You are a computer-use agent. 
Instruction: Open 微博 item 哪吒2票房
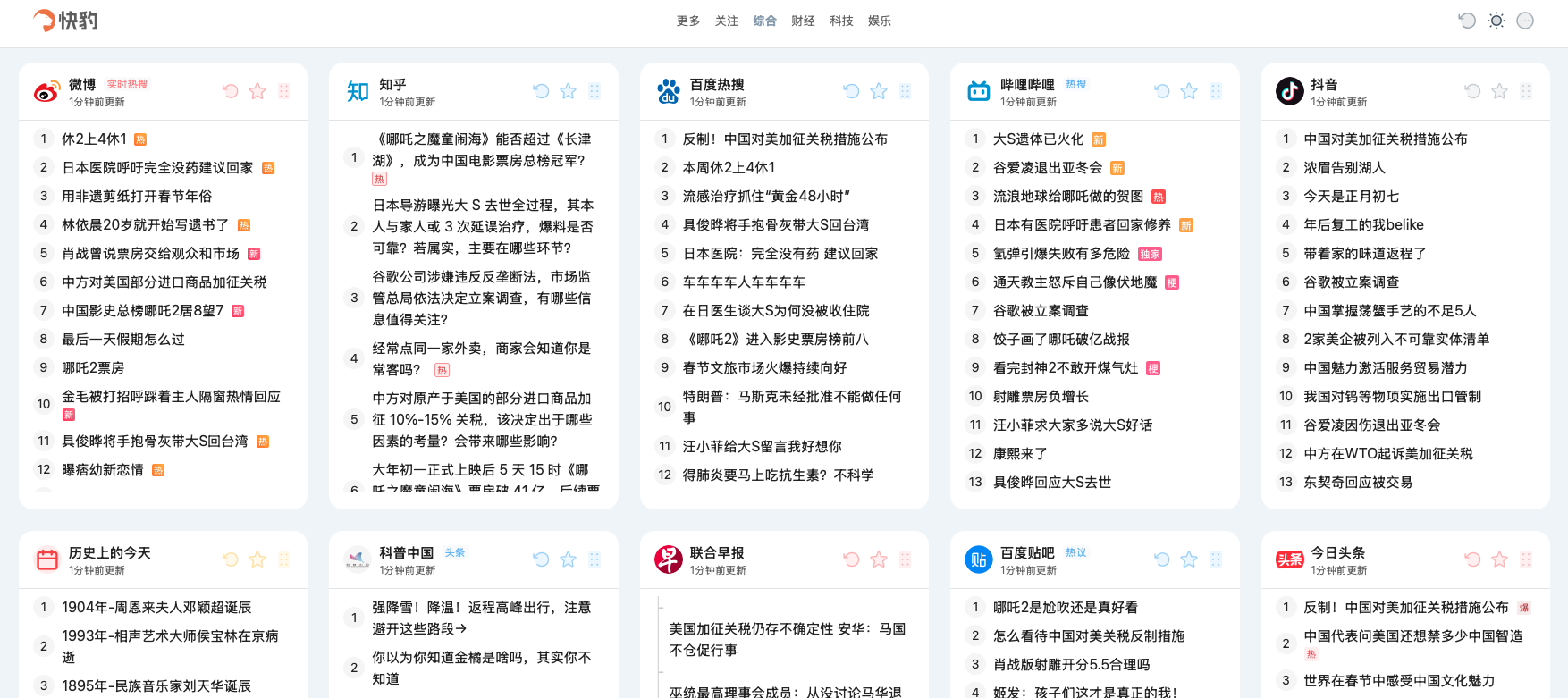point(93,368)
